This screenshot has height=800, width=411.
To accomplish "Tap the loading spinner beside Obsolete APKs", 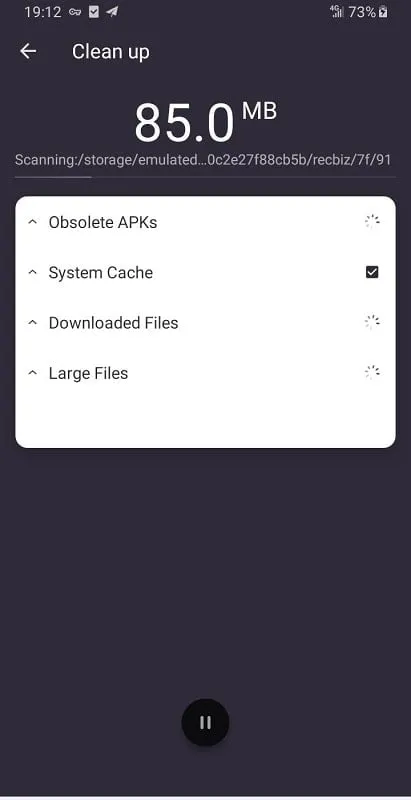I will [372, 222].
